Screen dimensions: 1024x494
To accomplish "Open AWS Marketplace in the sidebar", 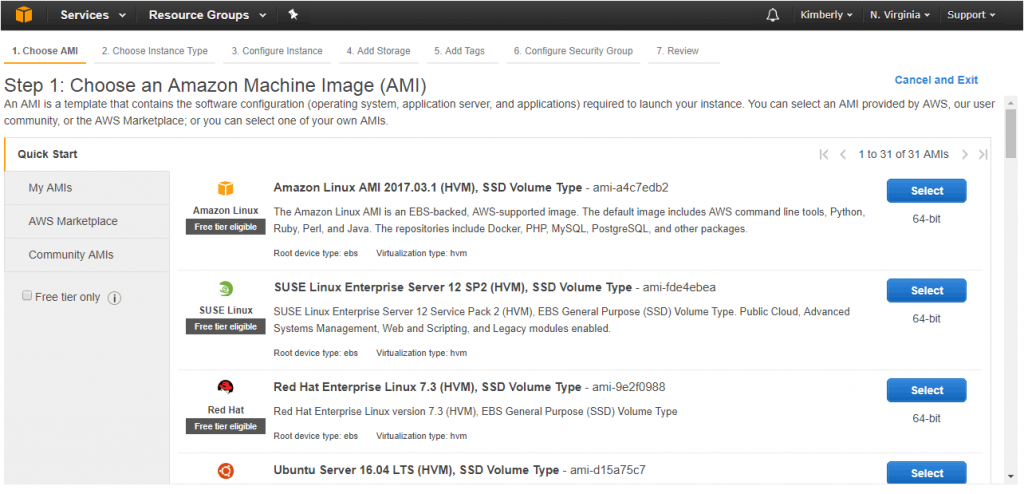I will coord(87,222).
